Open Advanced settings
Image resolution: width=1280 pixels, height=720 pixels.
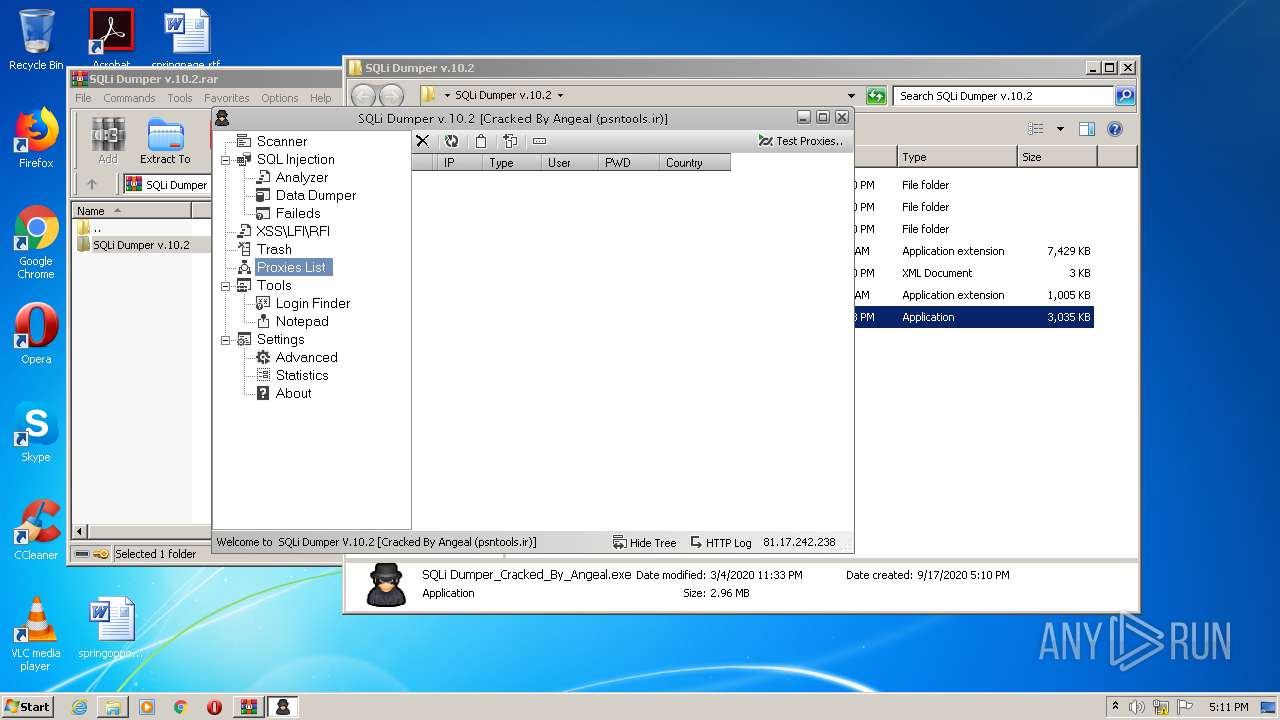coord(306,357)
